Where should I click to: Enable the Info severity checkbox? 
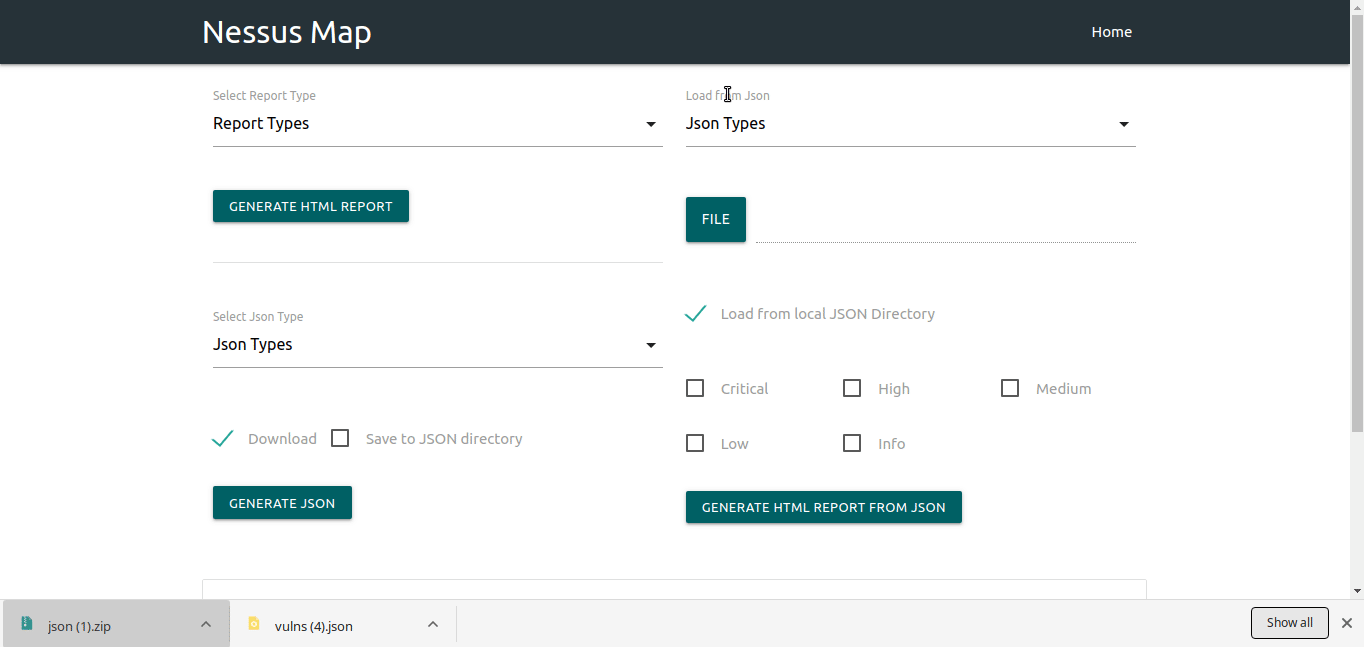[x=852, y=443]
